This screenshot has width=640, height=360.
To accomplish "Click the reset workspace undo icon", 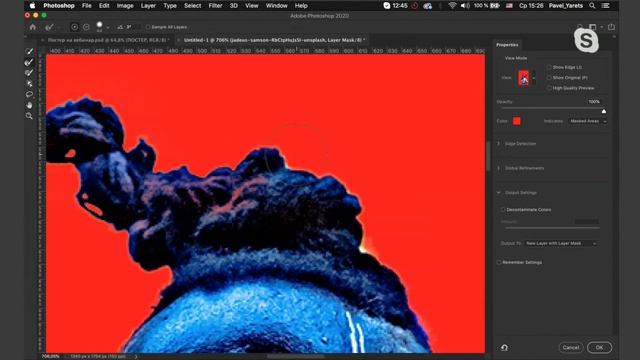I will pyautogui.click(x=504, y=347).
